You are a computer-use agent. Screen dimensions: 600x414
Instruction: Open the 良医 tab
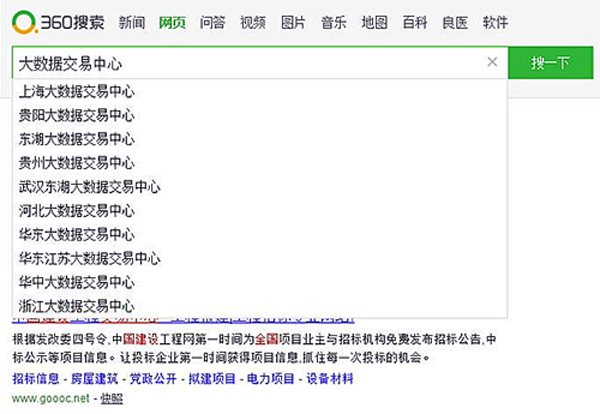pos(455,23)
